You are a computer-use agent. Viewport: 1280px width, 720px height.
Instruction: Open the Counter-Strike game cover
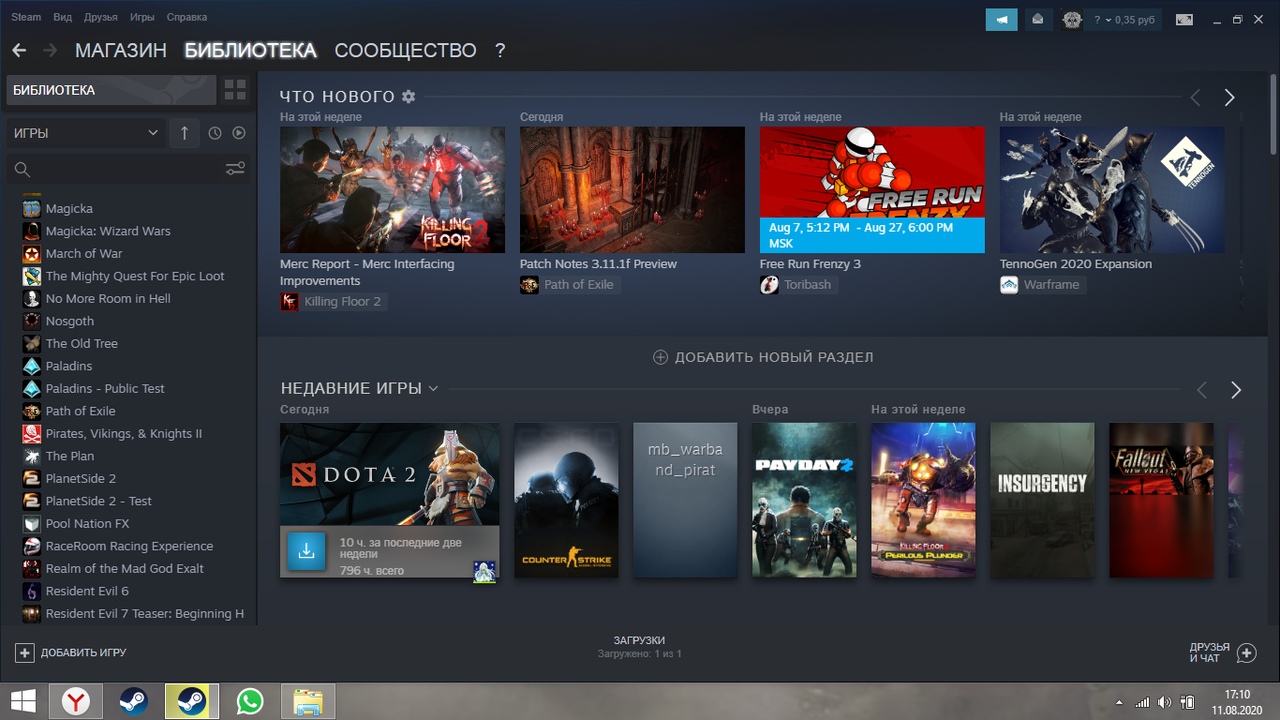(x=566, y=500)
